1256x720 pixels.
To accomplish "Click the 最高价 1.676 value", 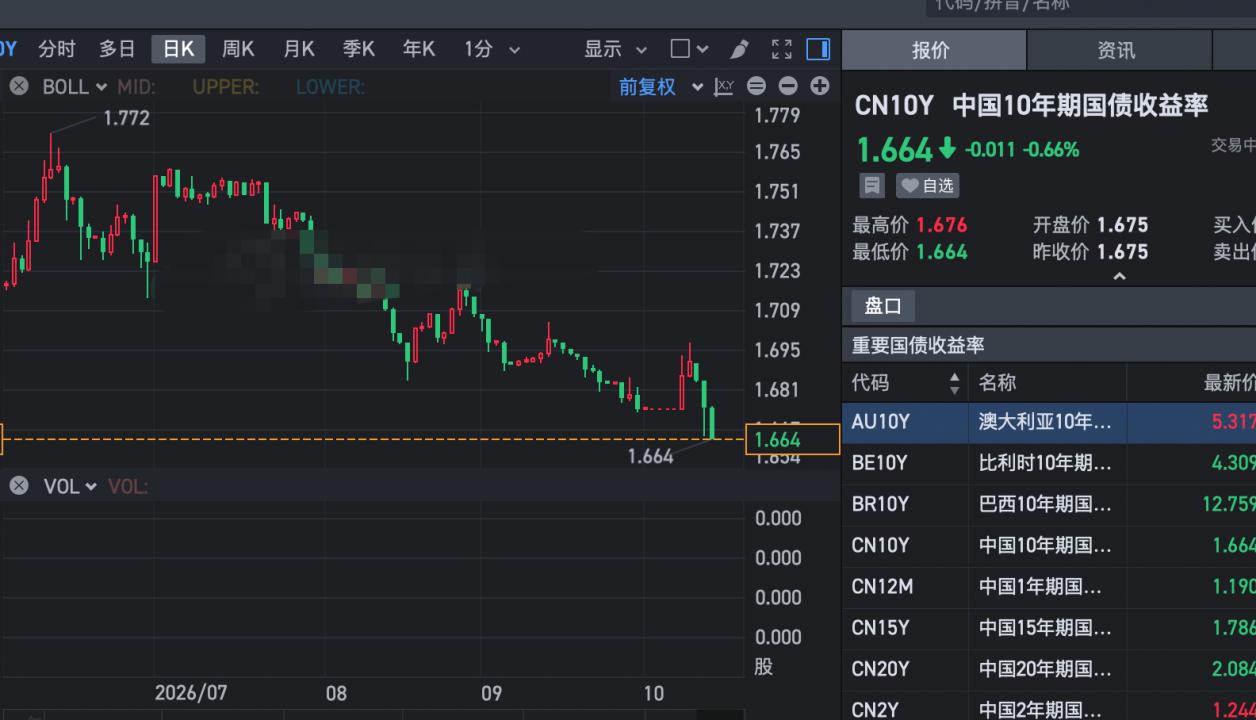I will 942,225.
